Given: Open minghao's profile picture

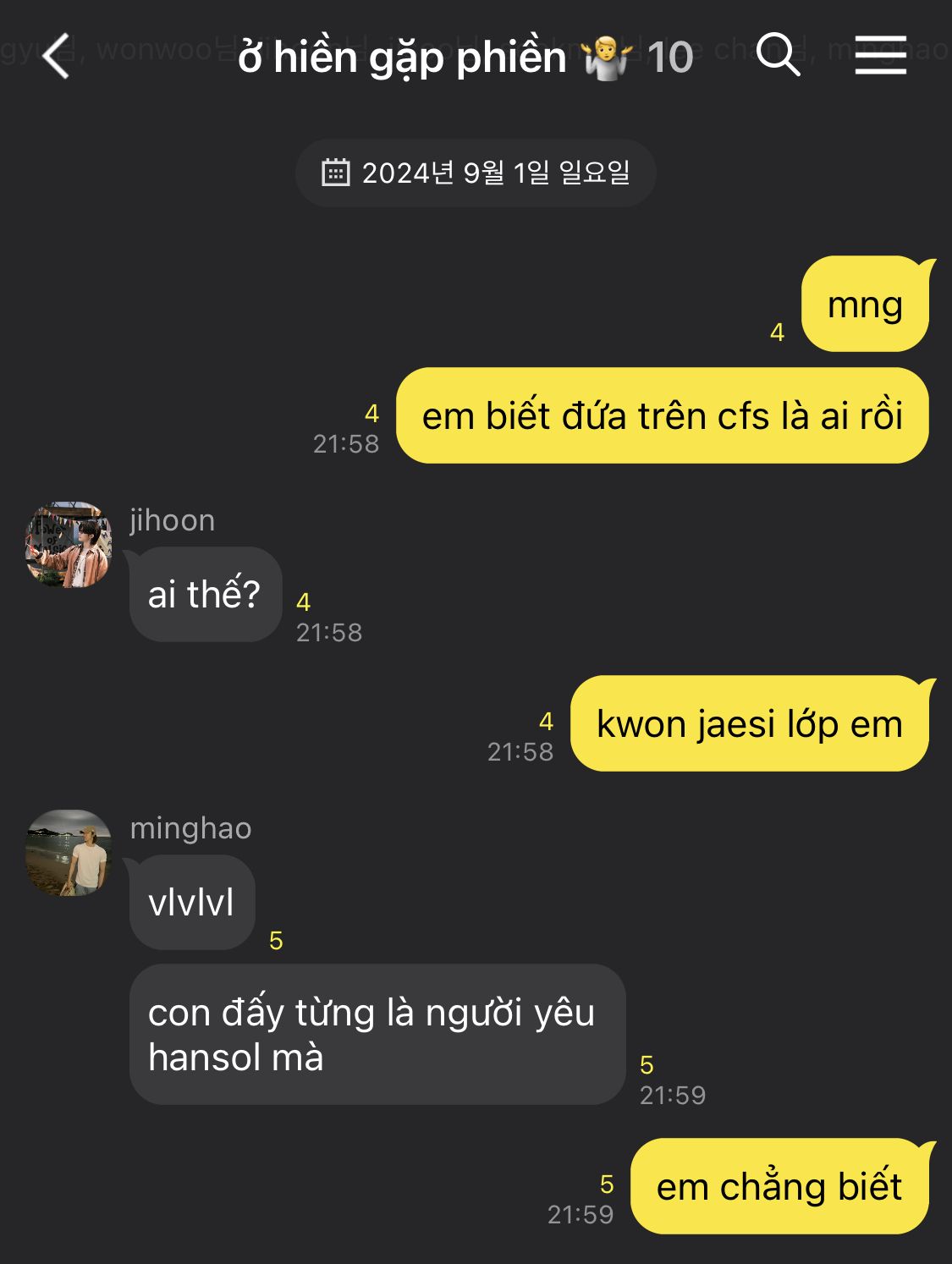Looking at the screenshot, I should click(69, 853).
